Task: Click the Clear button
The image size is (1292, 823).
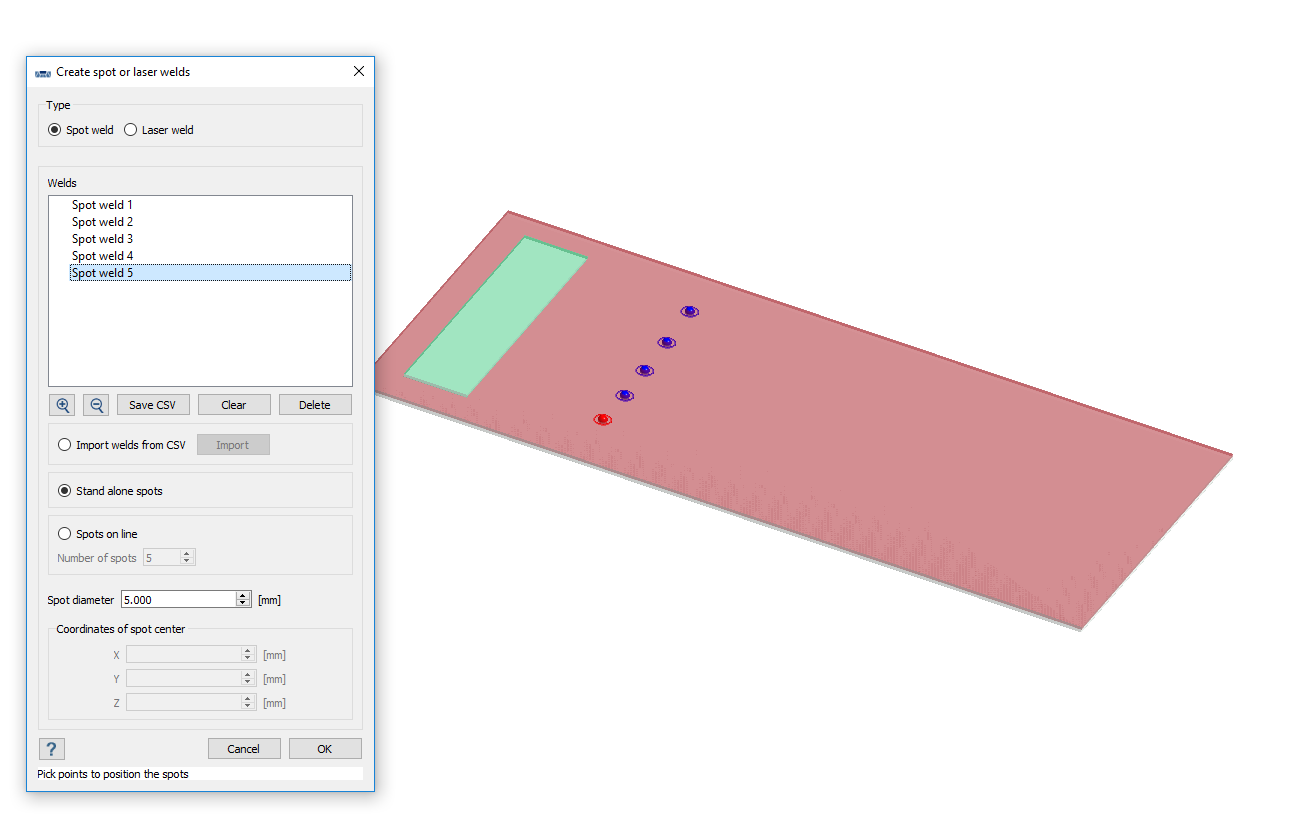Action: [x=234, y=405]
